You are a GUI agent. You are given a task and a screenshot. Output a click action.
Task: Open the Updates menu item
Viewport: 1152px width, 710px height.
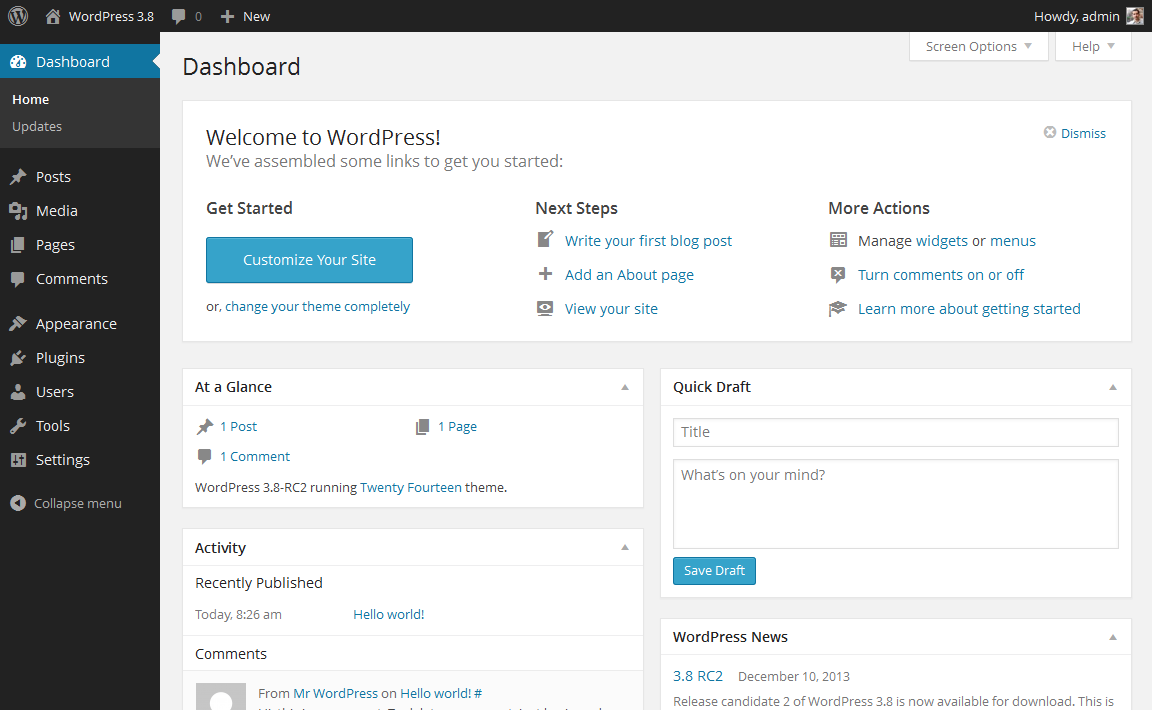click(37, 126)
